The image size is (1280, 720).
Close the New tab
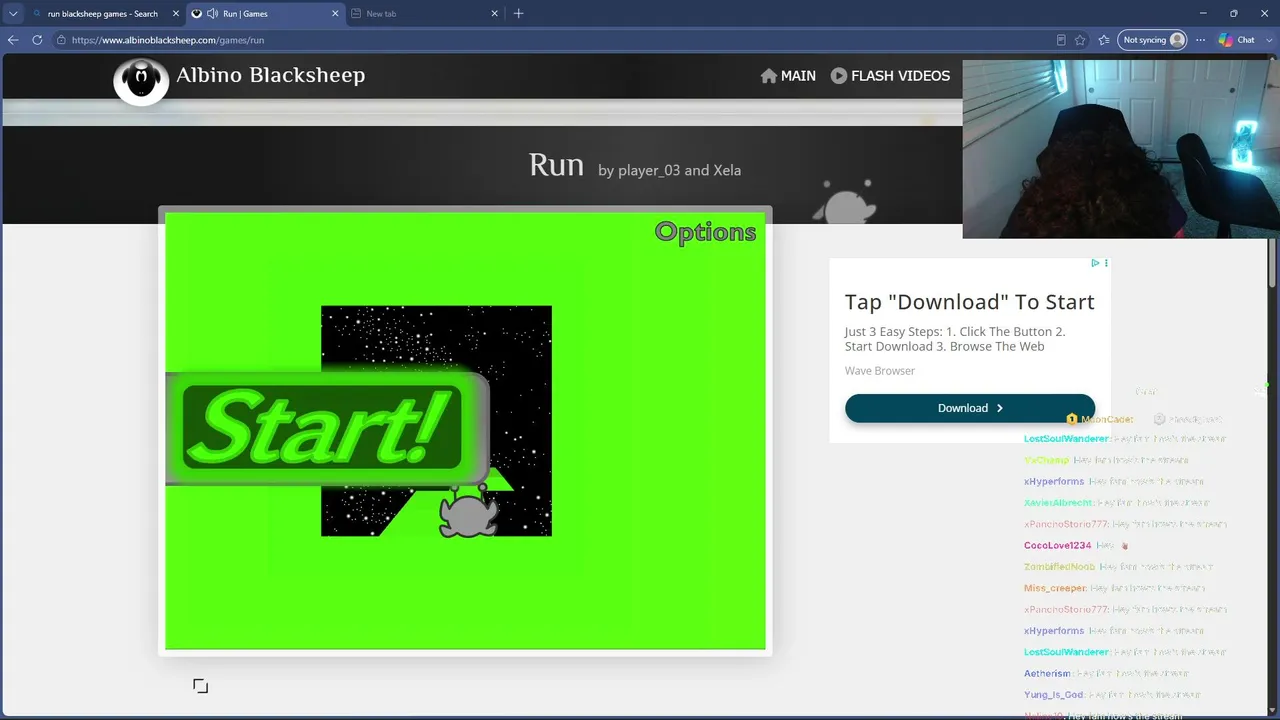click(494, 14)
